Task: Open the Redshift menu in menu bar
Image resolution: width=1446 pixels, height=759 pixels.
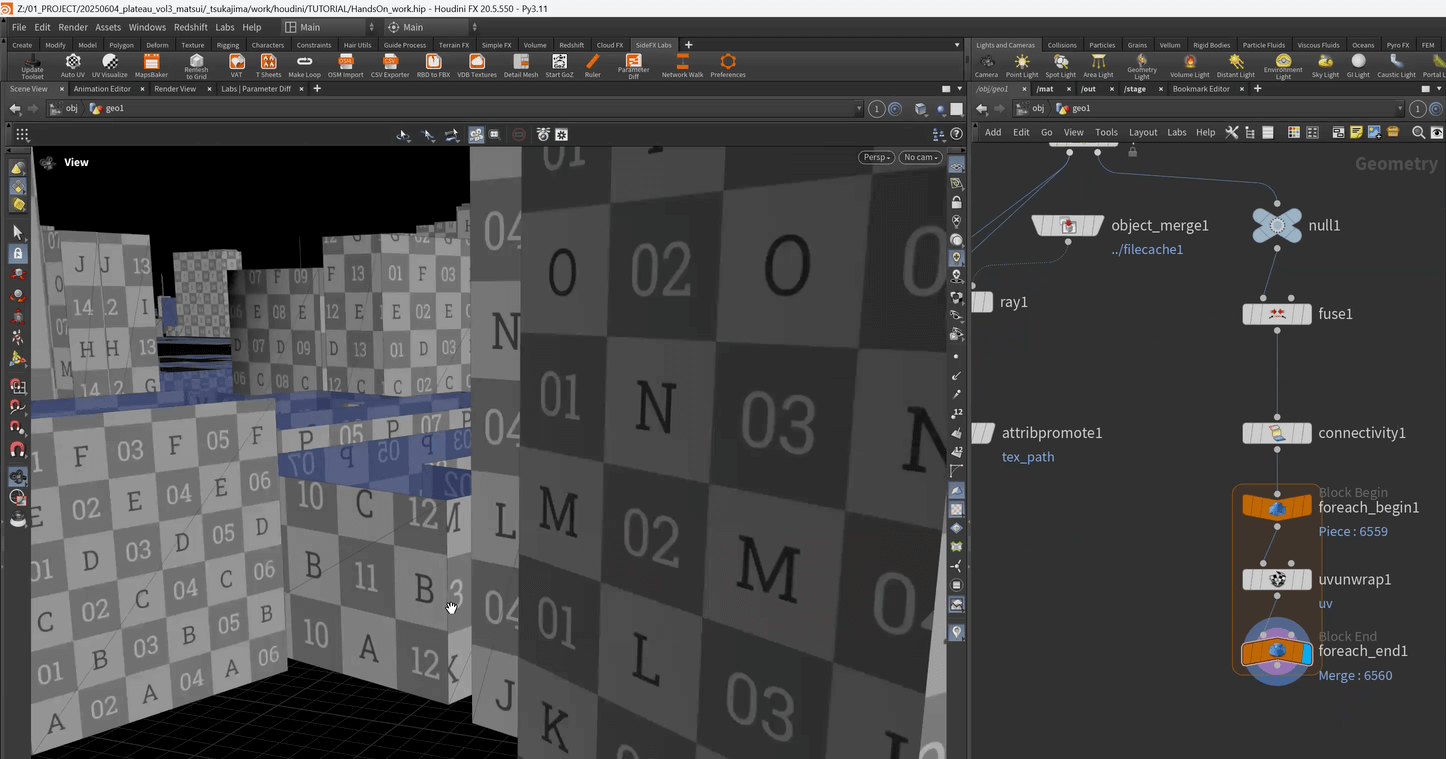Action: point(190,27)
